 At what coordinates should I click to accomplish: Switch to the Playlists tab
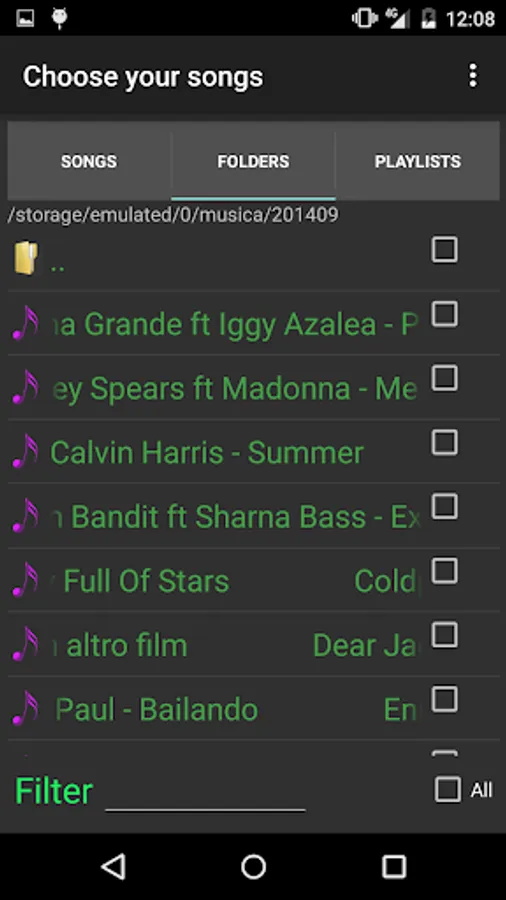(x=418, y=161)
